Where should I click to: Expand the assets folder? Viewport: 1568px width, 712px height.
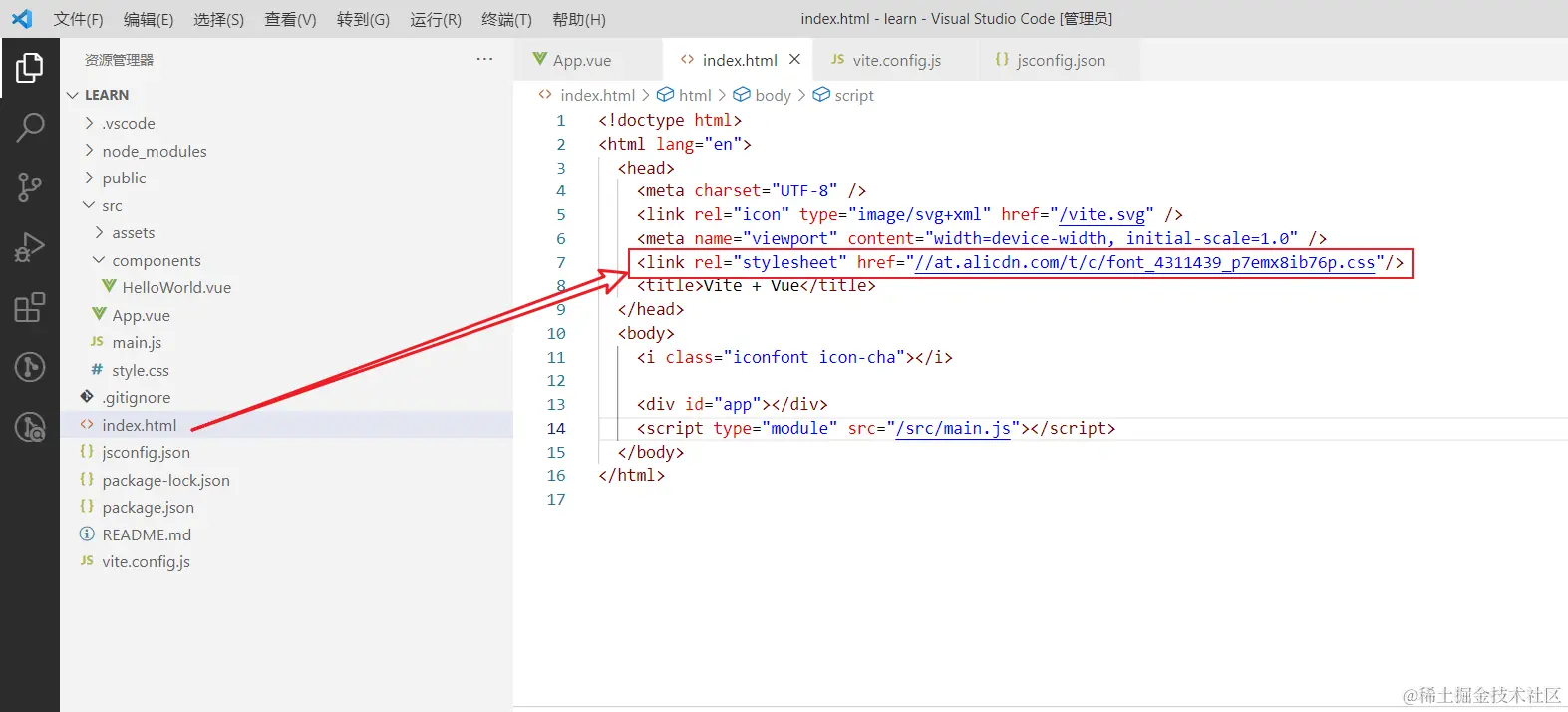[100, 232]
